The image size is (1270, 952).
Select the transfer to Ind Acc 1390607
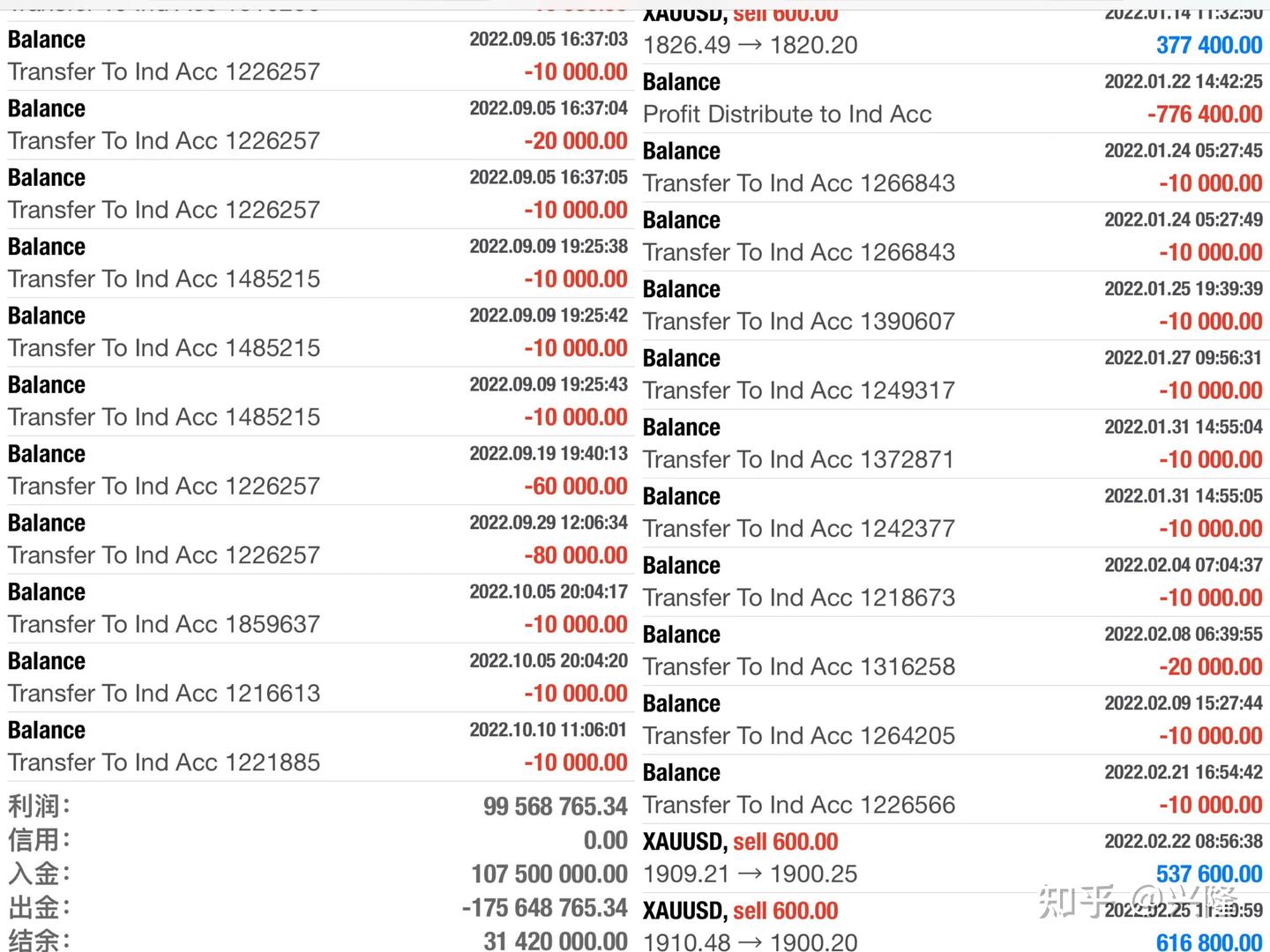pos(799,321)
